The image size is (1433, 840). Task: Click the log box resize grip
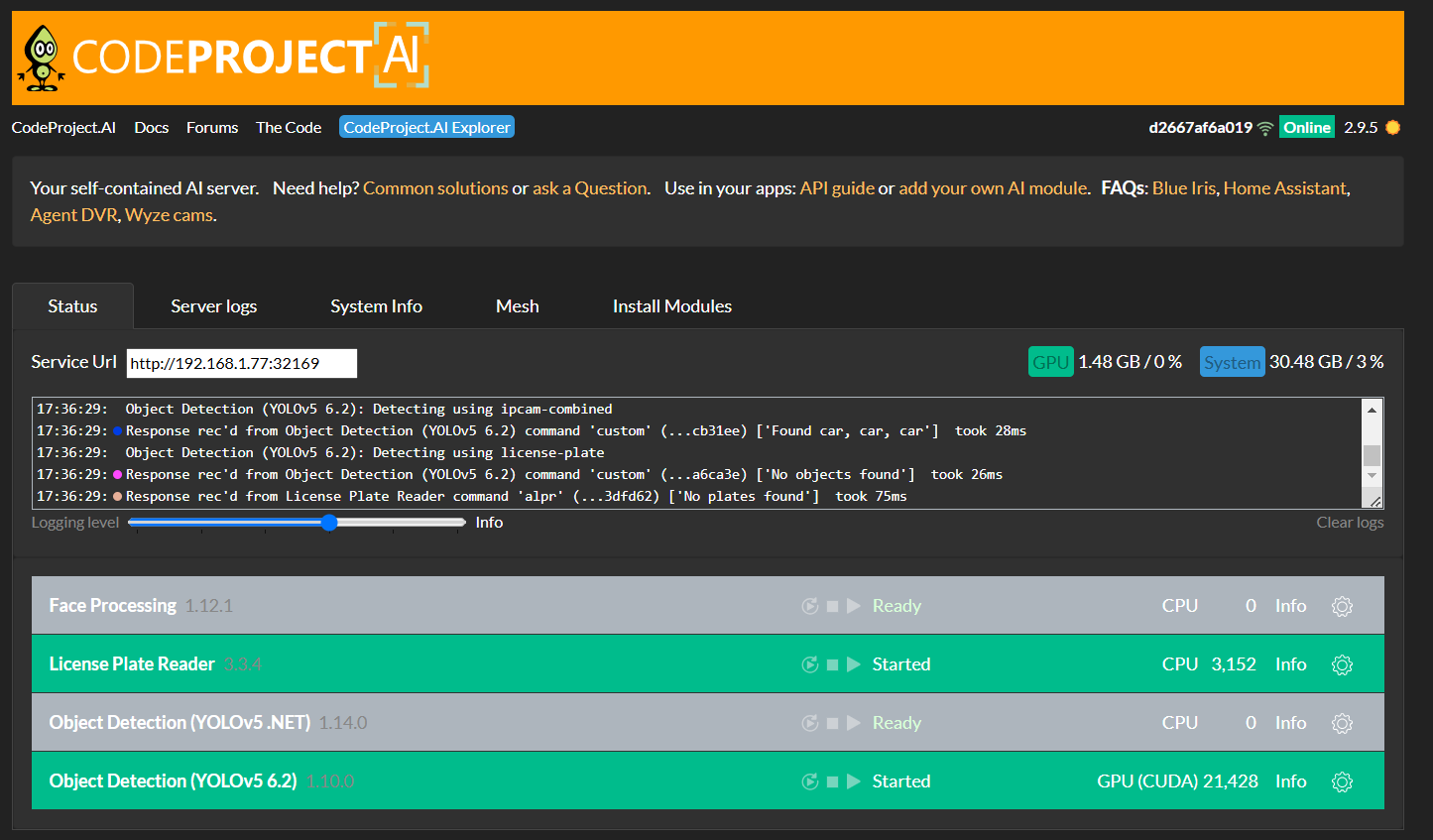1375,502
